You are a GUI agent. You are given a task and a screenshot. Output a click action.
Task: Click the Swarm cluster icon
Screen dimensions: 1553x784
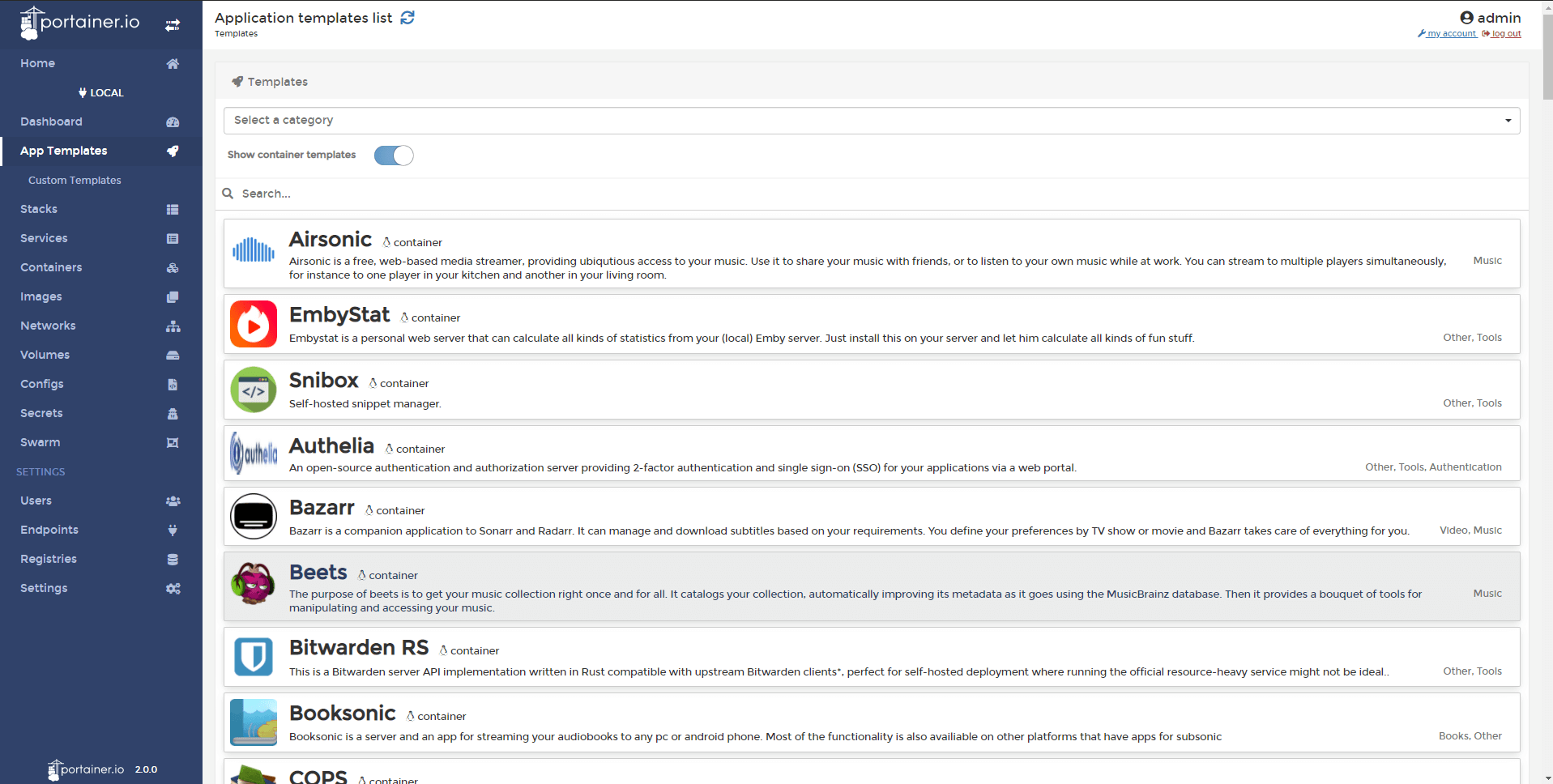(x=173, y=443)
